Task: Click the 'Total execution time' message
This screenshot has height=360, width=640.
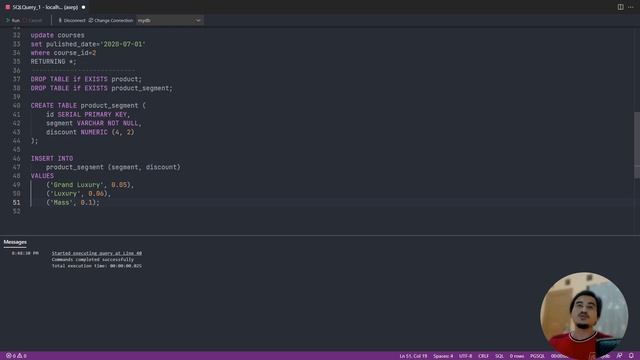Action: [x=97, y=266]
